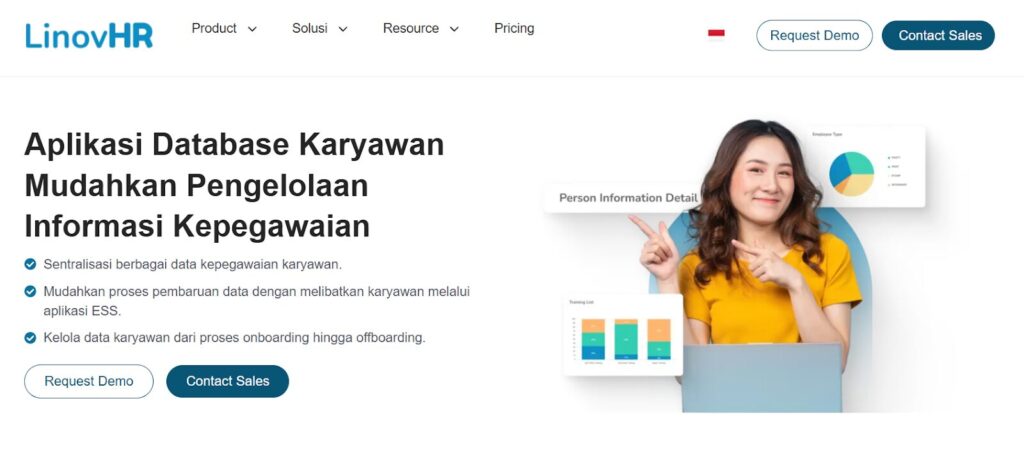Click Request Demo below the bullet list
1024x451 pixels.
click(89, 381)
